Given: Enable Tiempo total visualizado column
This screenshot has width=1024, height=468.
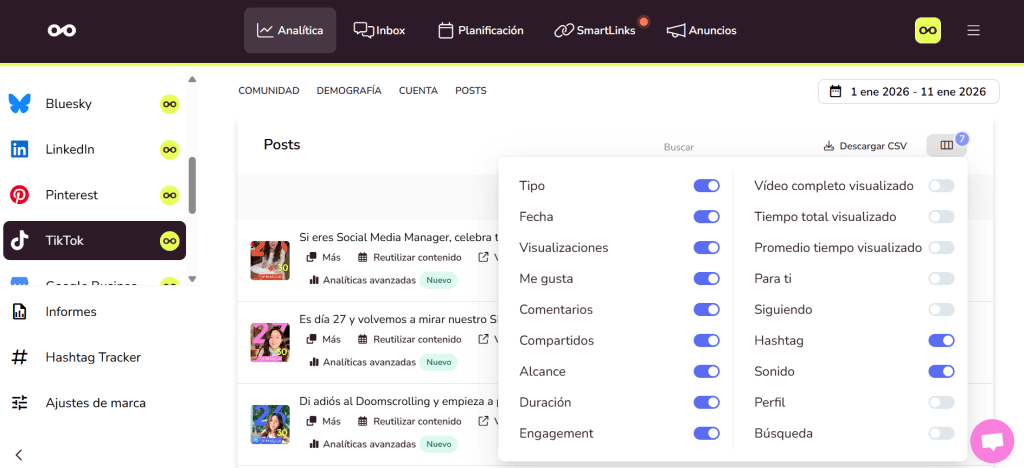Looking at the screenshot, I should (942, 217).
